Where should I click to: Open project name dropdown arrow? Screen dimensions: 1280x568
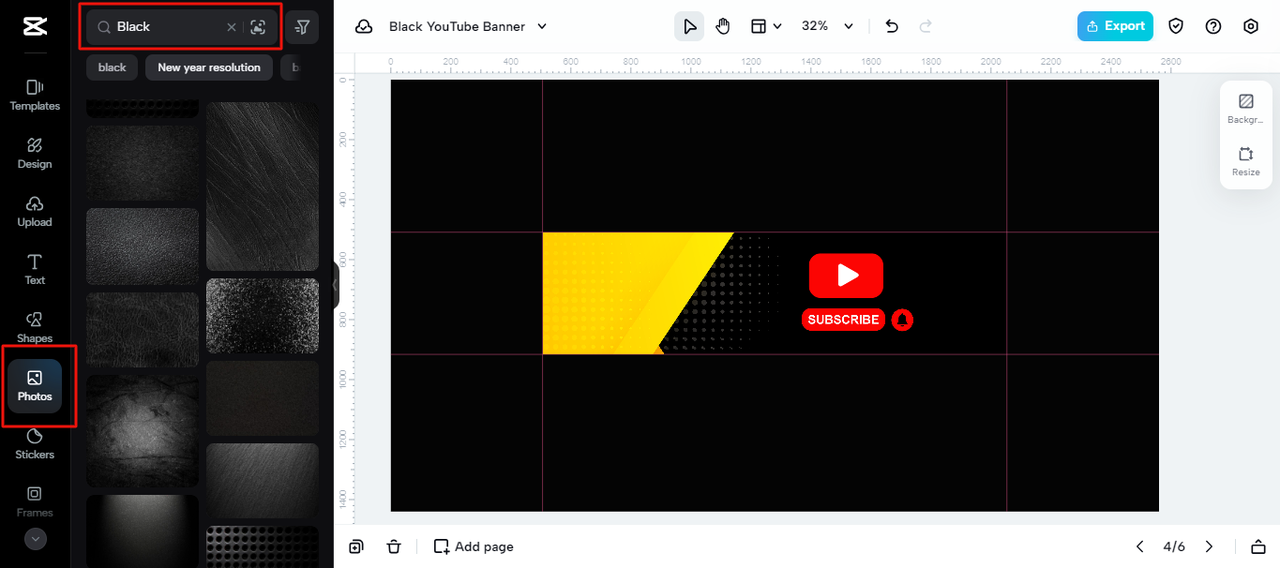(542, 27)
